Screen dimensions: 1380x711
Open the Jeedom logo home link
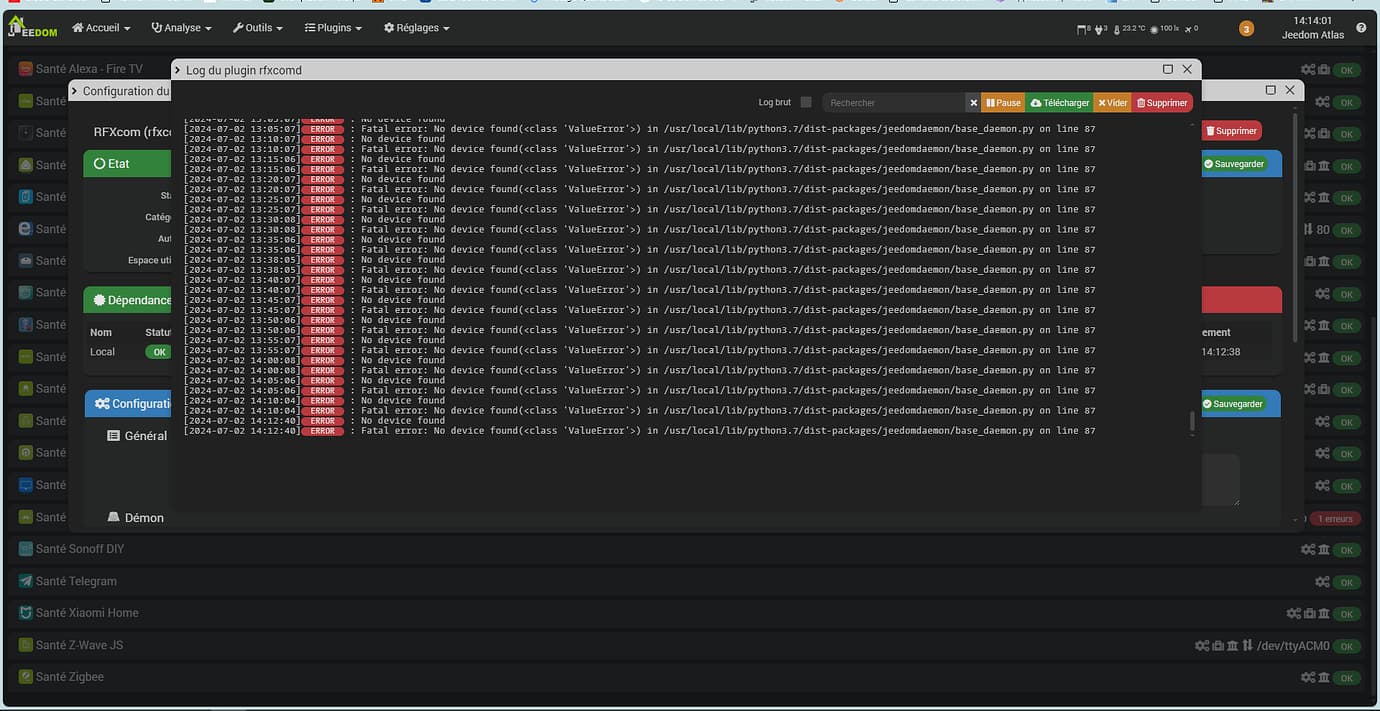[x=32, y=28]
